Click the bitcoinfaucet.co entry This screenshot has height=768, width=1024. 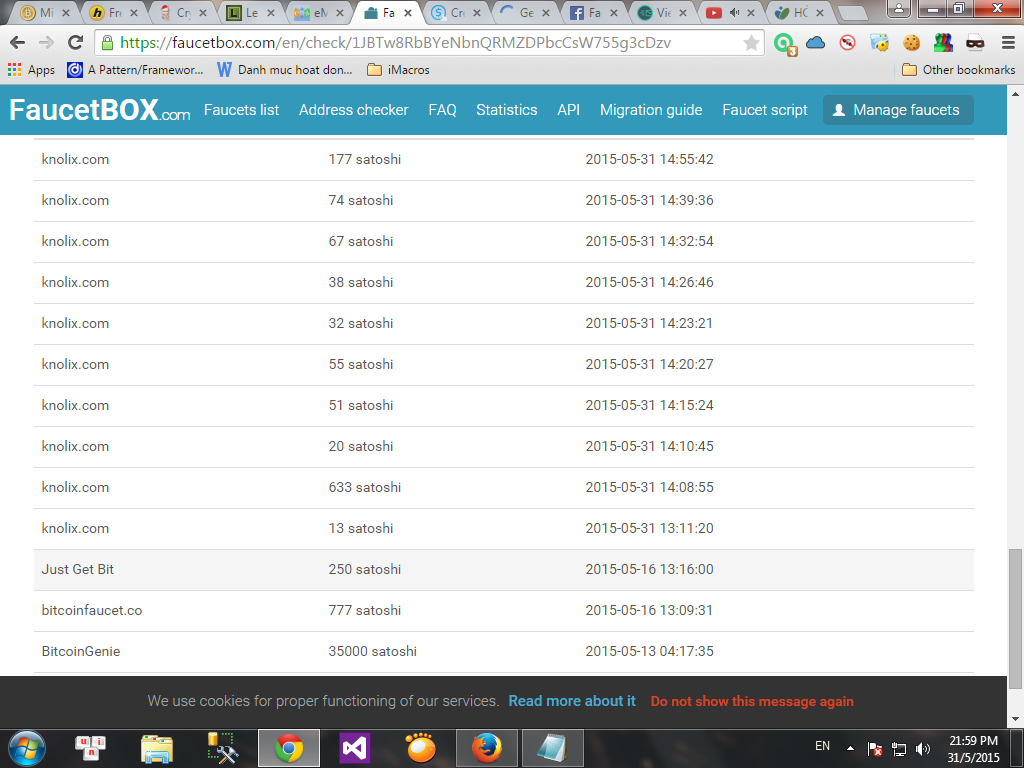click(91, 610)
